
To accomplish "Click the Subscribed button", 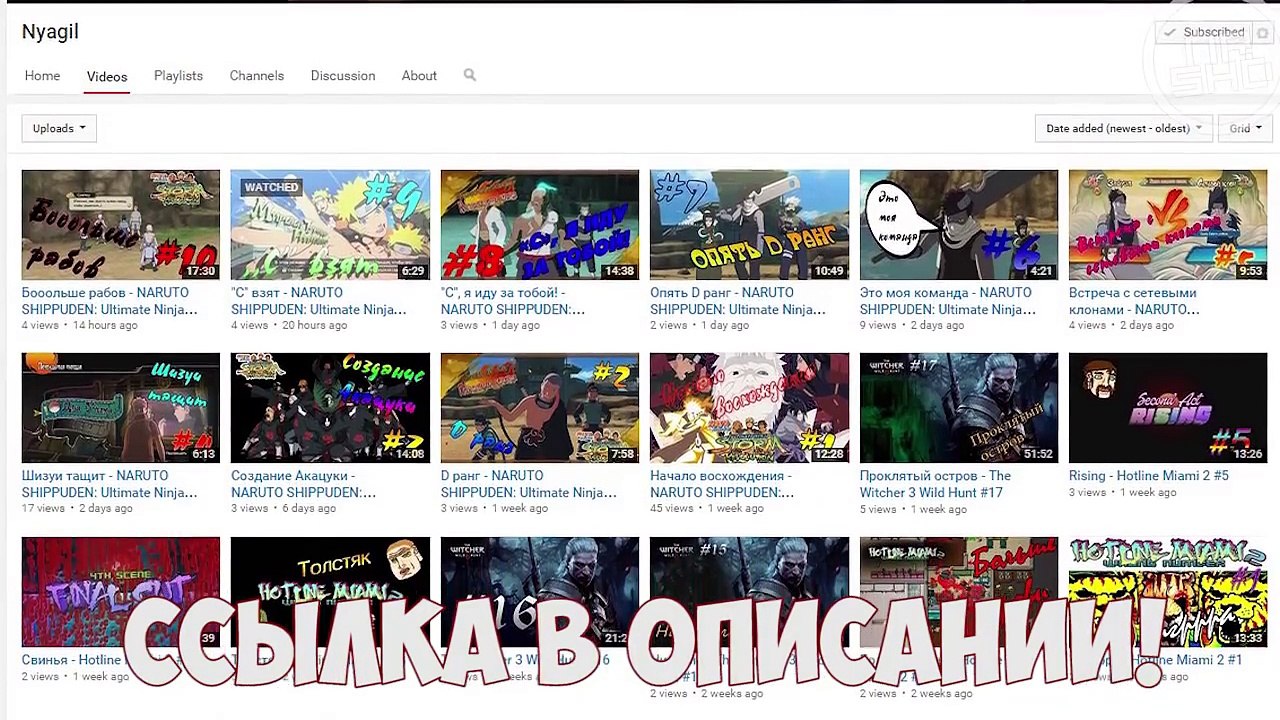I will [x=1204, y=33].
